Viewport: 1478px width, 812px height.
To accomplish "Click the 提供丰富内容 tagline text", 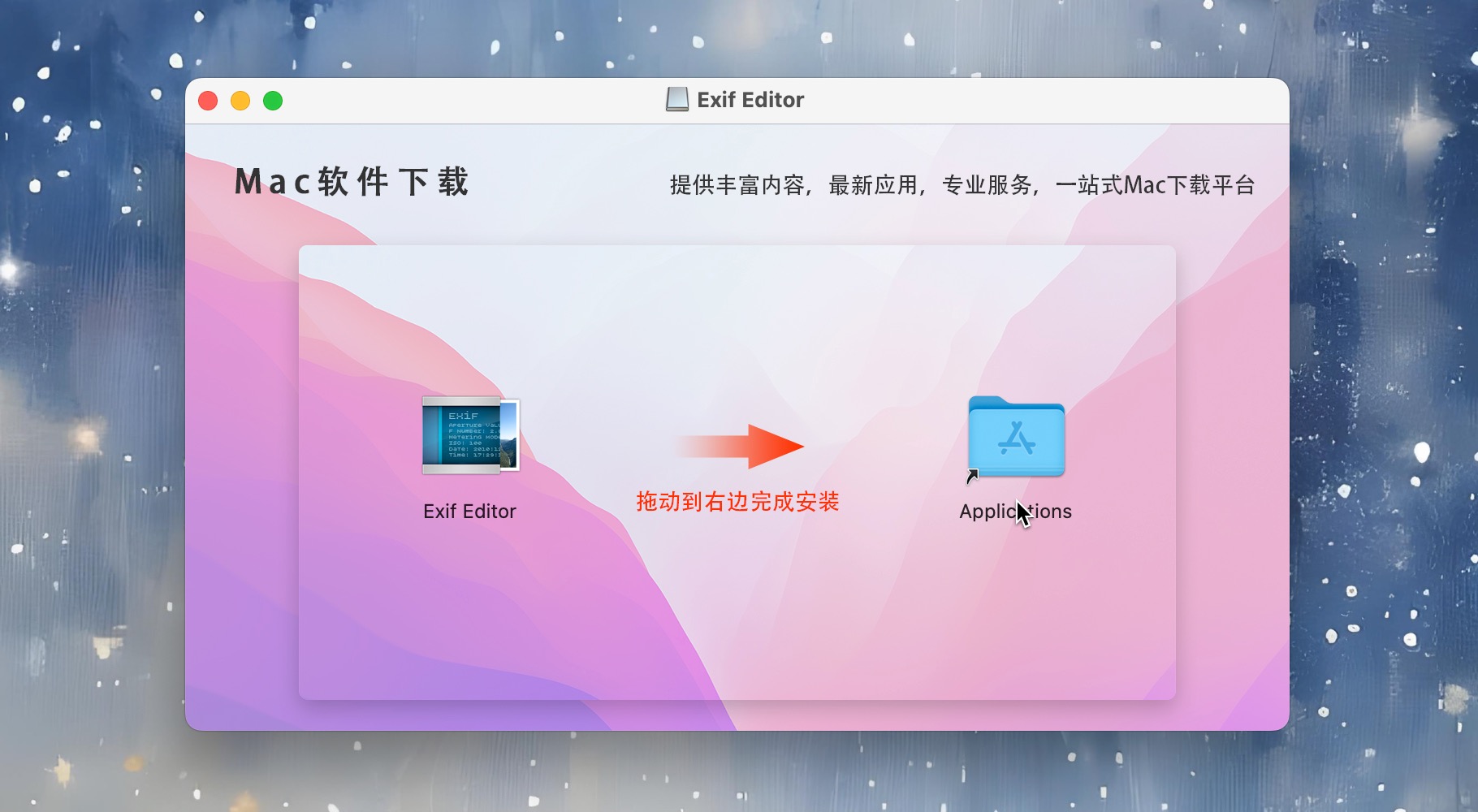I will point(737,185).
